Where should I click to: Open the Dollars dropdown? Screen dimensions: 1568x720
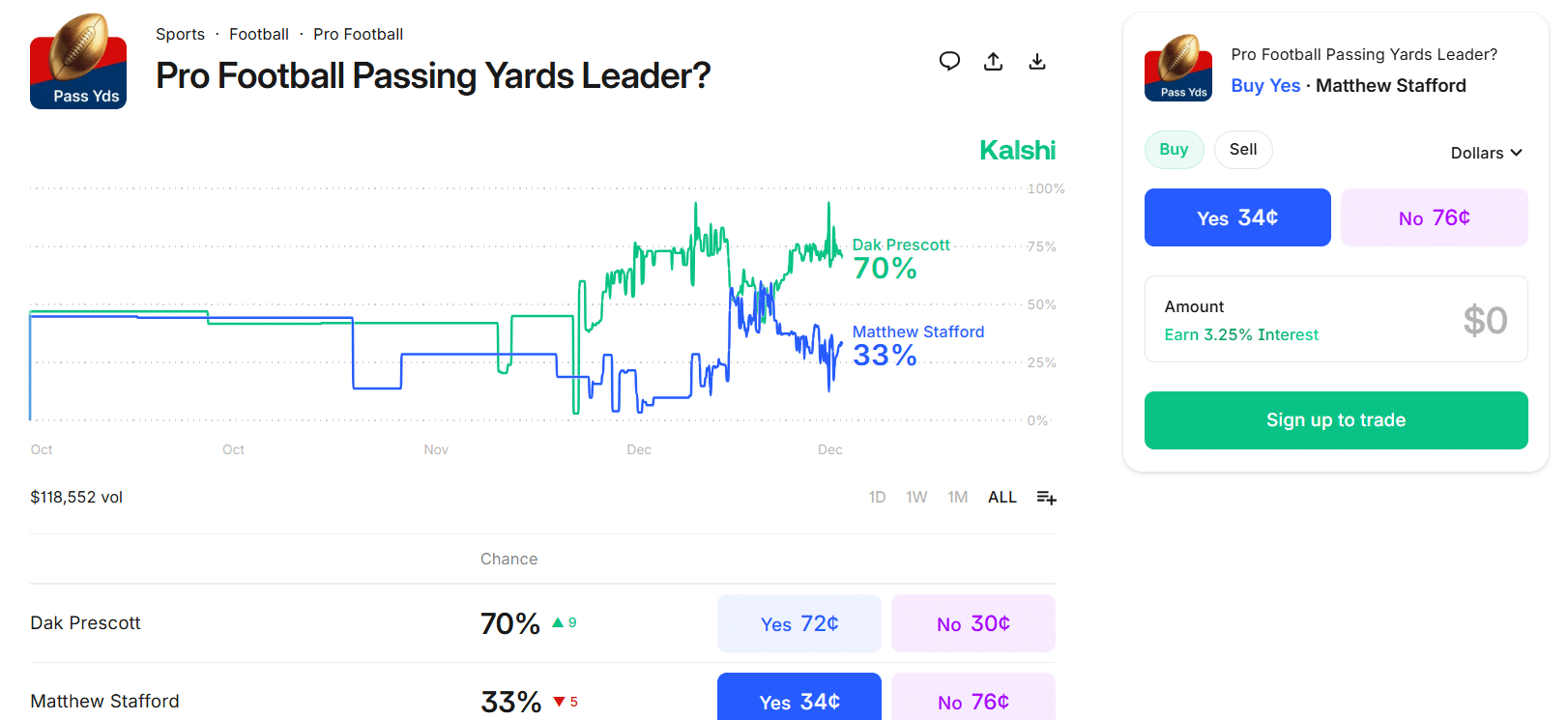(1486, 153)
